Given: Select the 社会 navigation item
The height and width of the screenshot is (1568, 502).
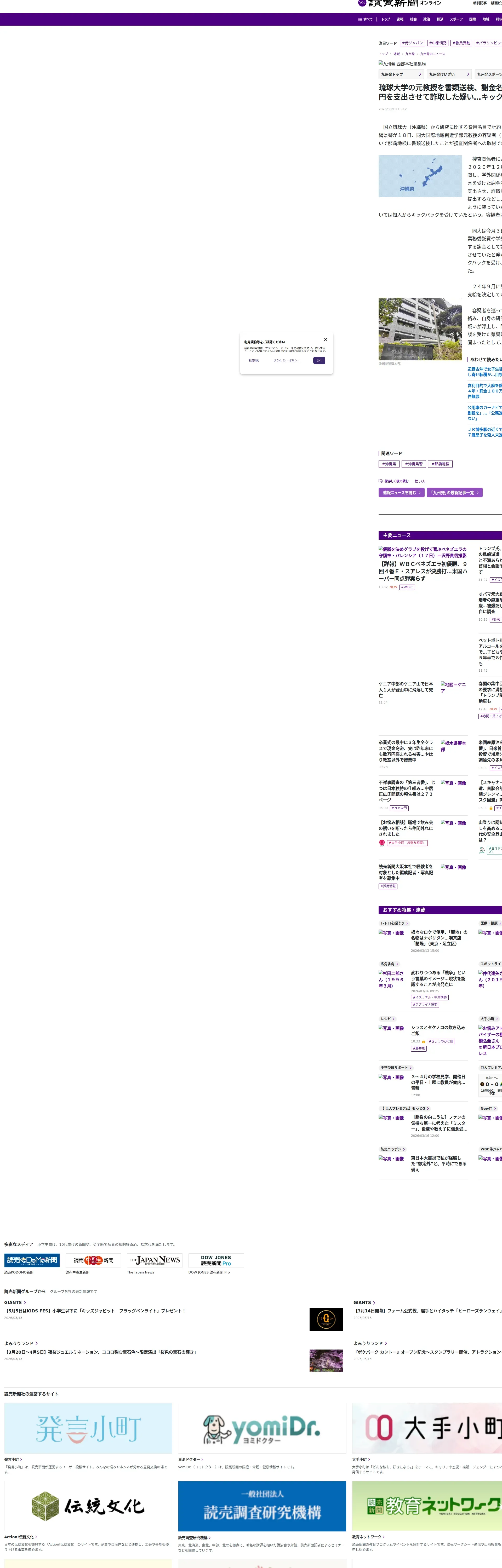Looking at the screenshot, I should point(413,20).
